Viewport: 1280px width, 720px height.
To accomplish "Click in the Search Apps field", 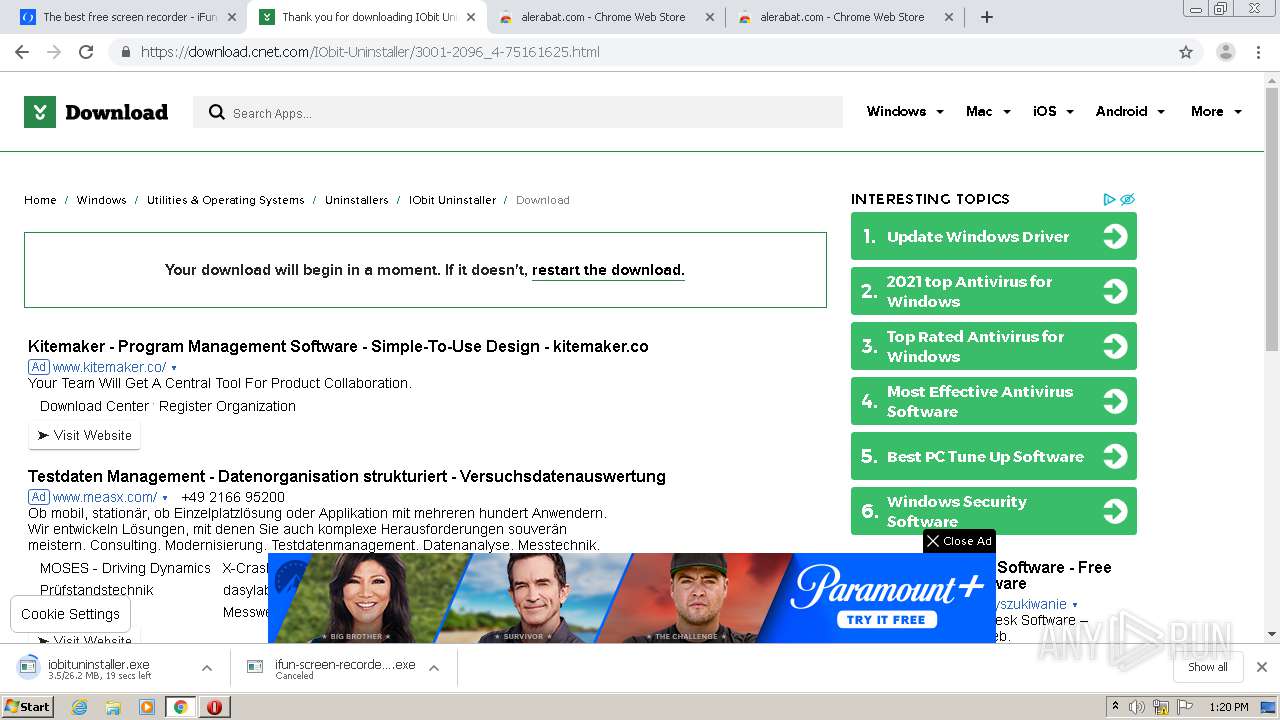I will [x=518, y=112].
